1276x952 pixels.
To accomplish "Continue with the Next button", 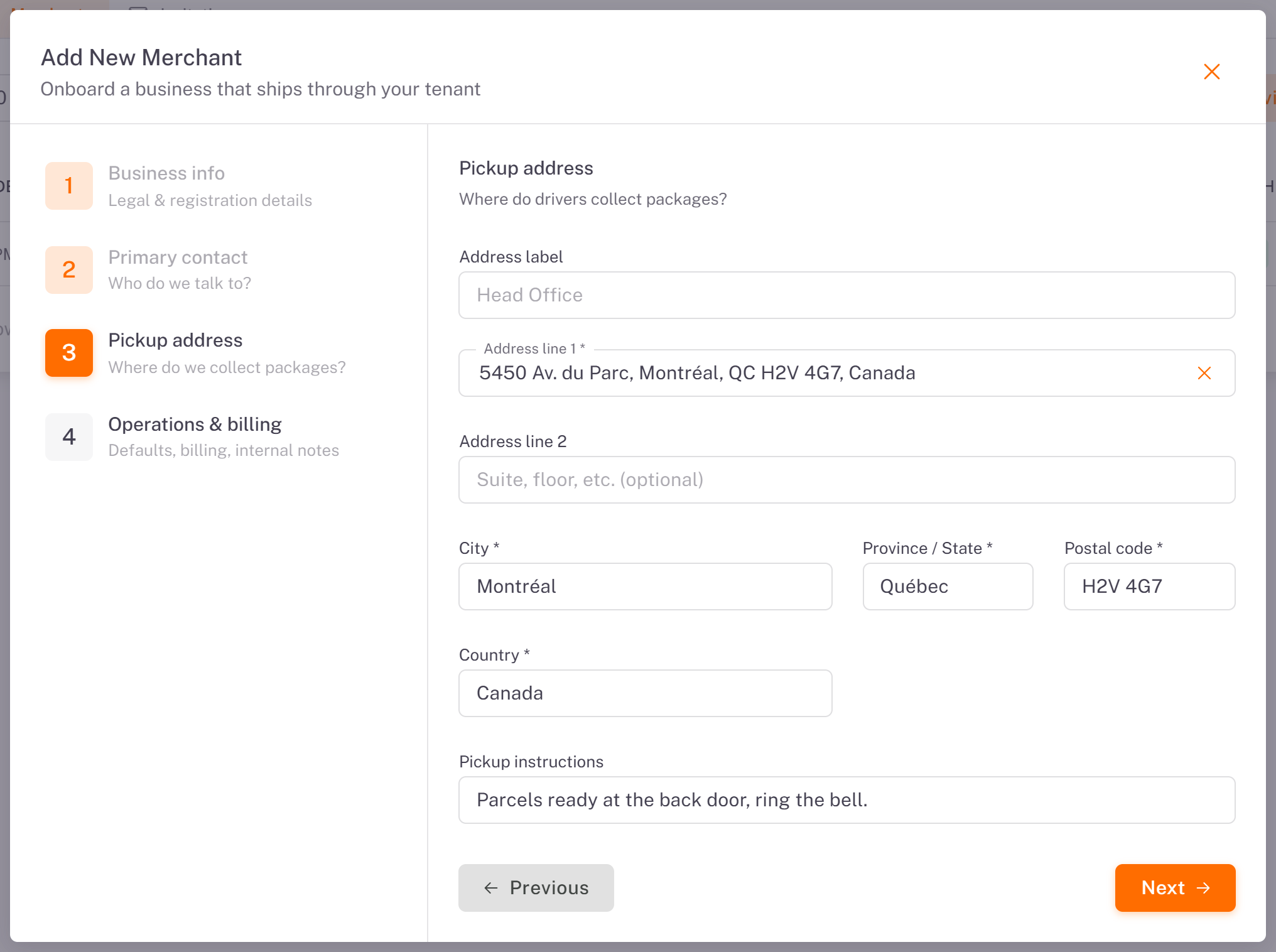I will (1175, 888).
